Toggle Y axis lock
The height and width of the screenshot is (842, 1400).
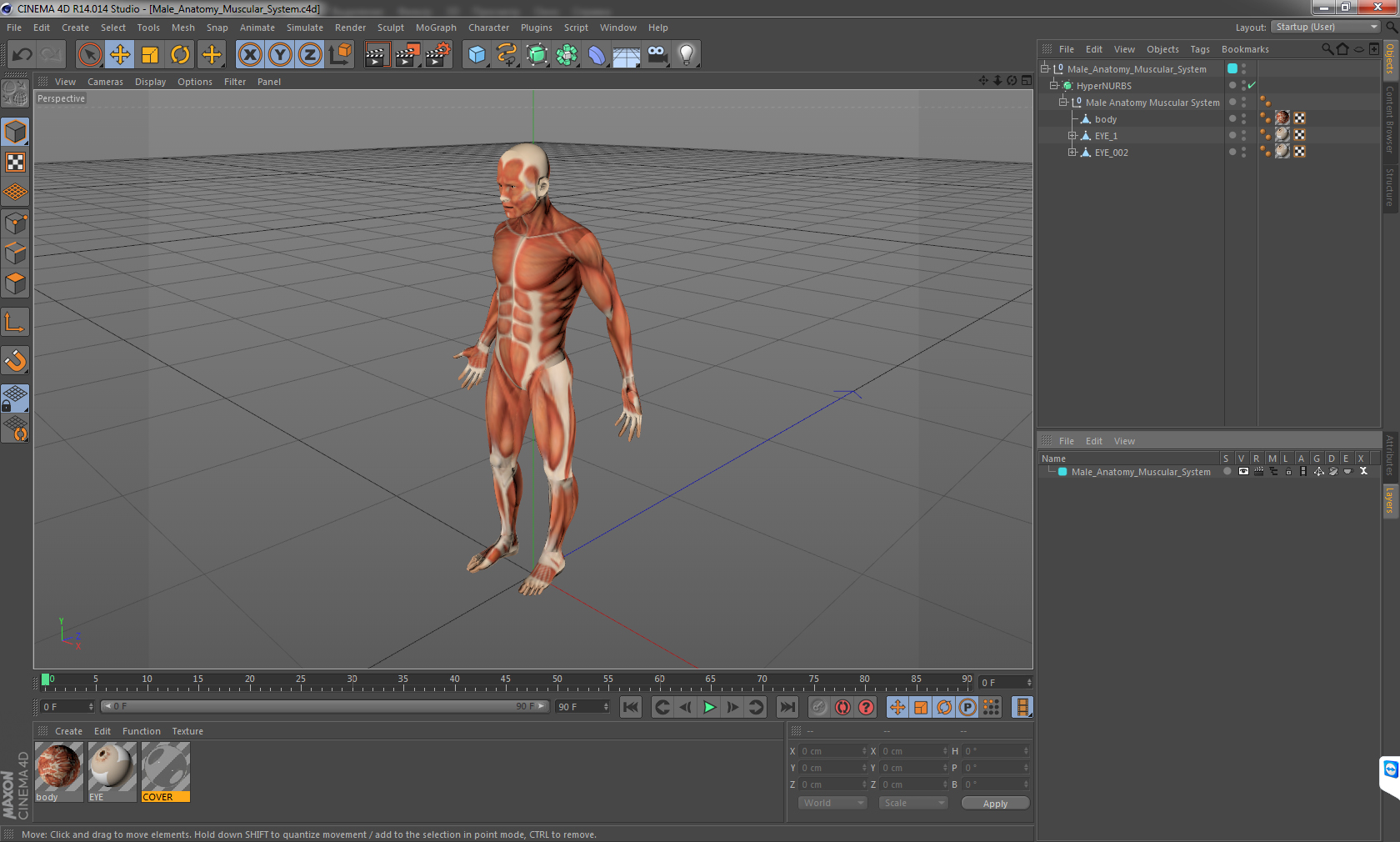tap(280, 55)
